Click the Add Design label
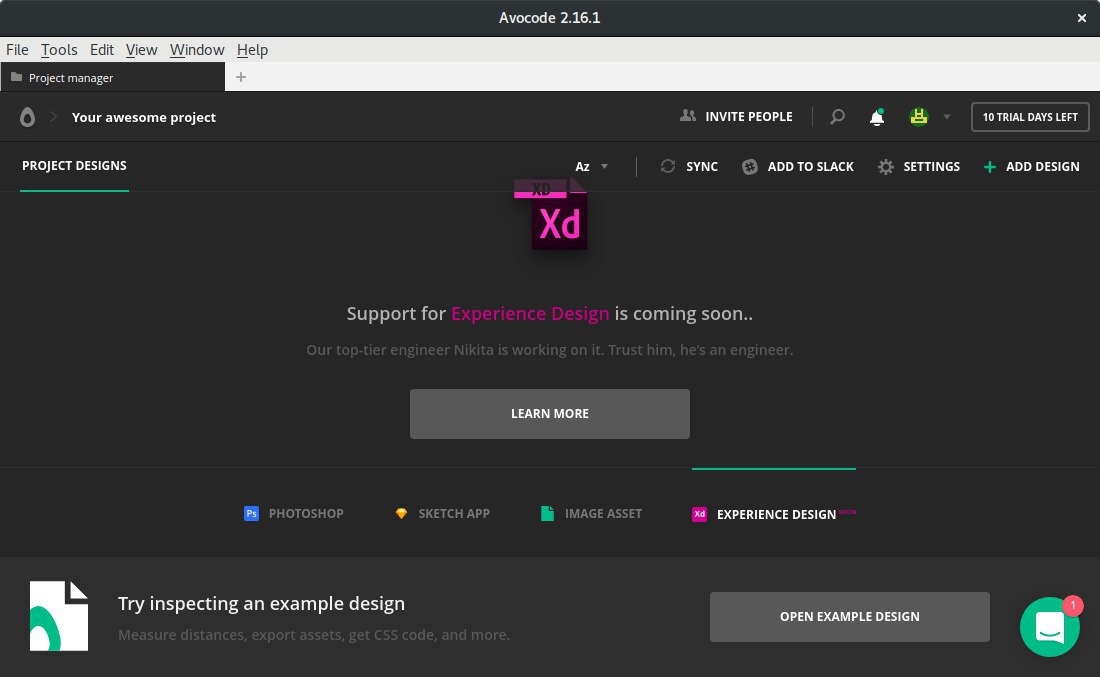 (1042, 166)
